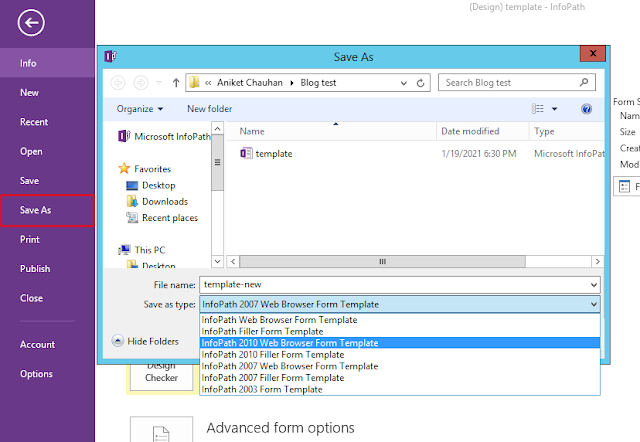The height and width of the screenshot is (442, 640).
Task: Click the folder icon in the address bar
Action: click(x=194, y=82)
